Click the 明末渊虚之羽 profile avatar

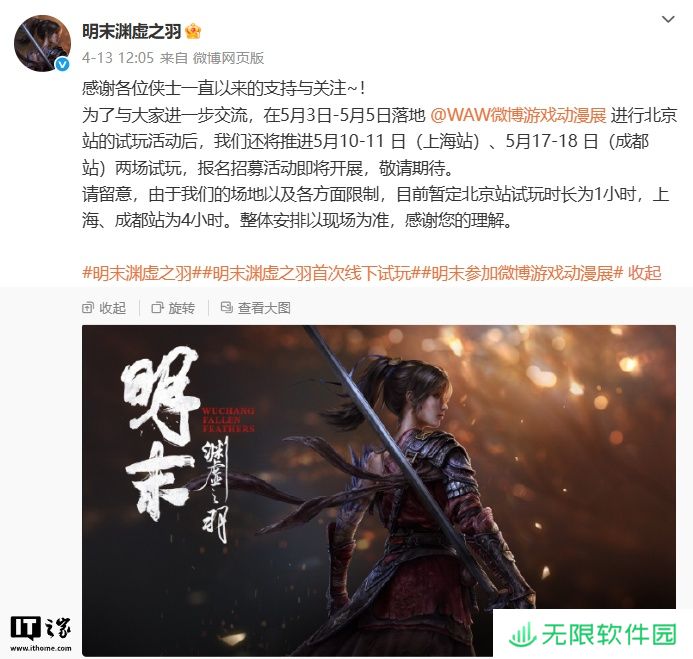pos(42,43)
